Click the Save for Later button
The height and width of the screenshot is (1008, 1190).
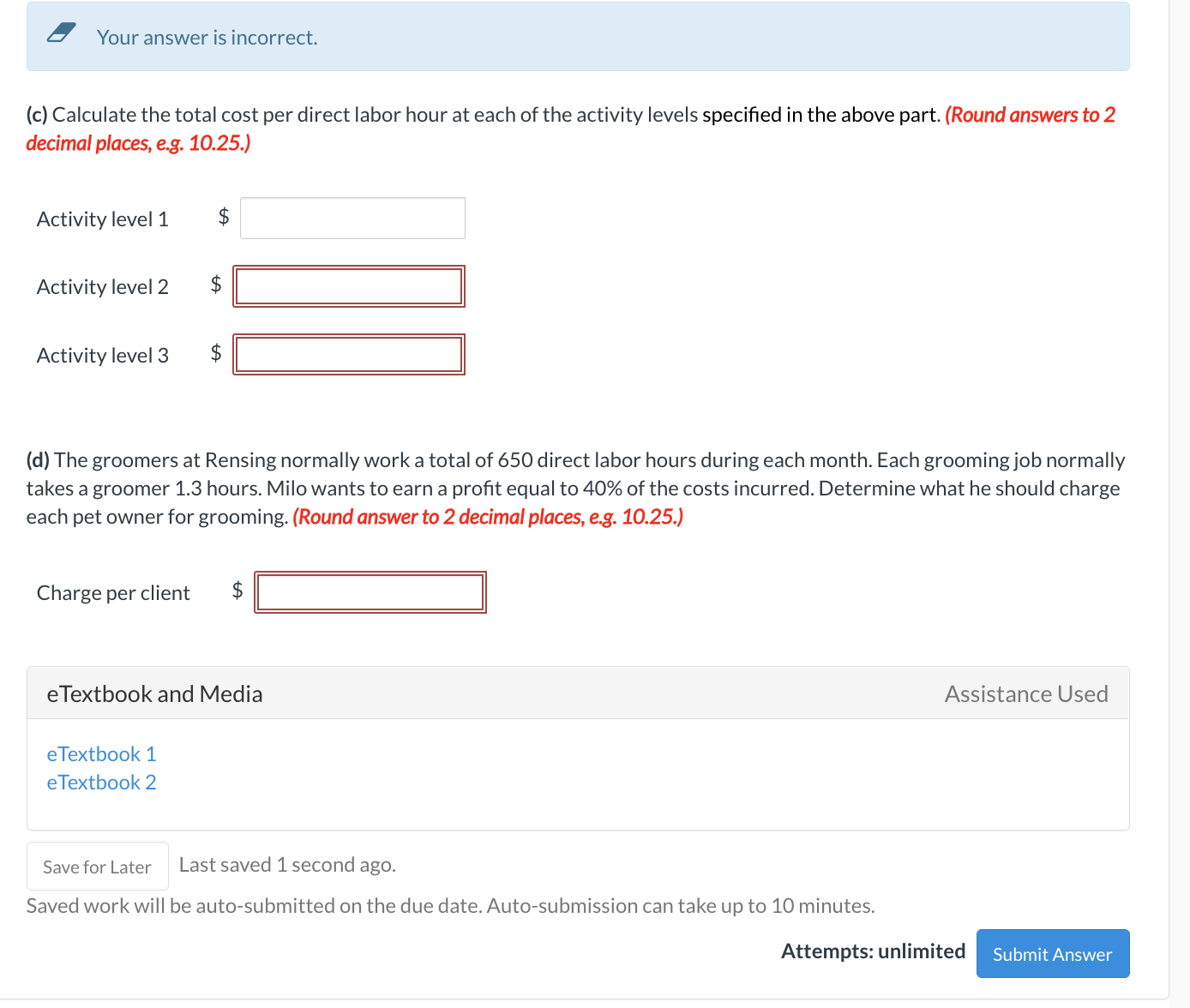[x=96, y=866]
